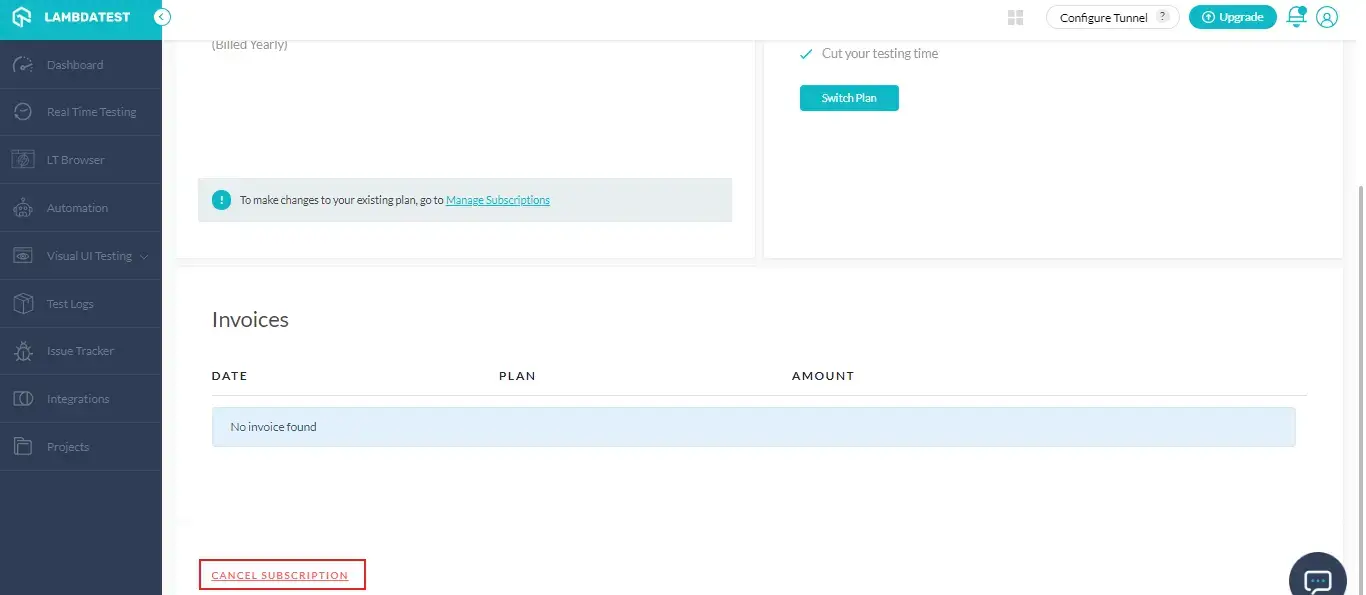Screen dimensions: 1366x595
Task: Launch the Automation section
Action: (x=78, y=207)
